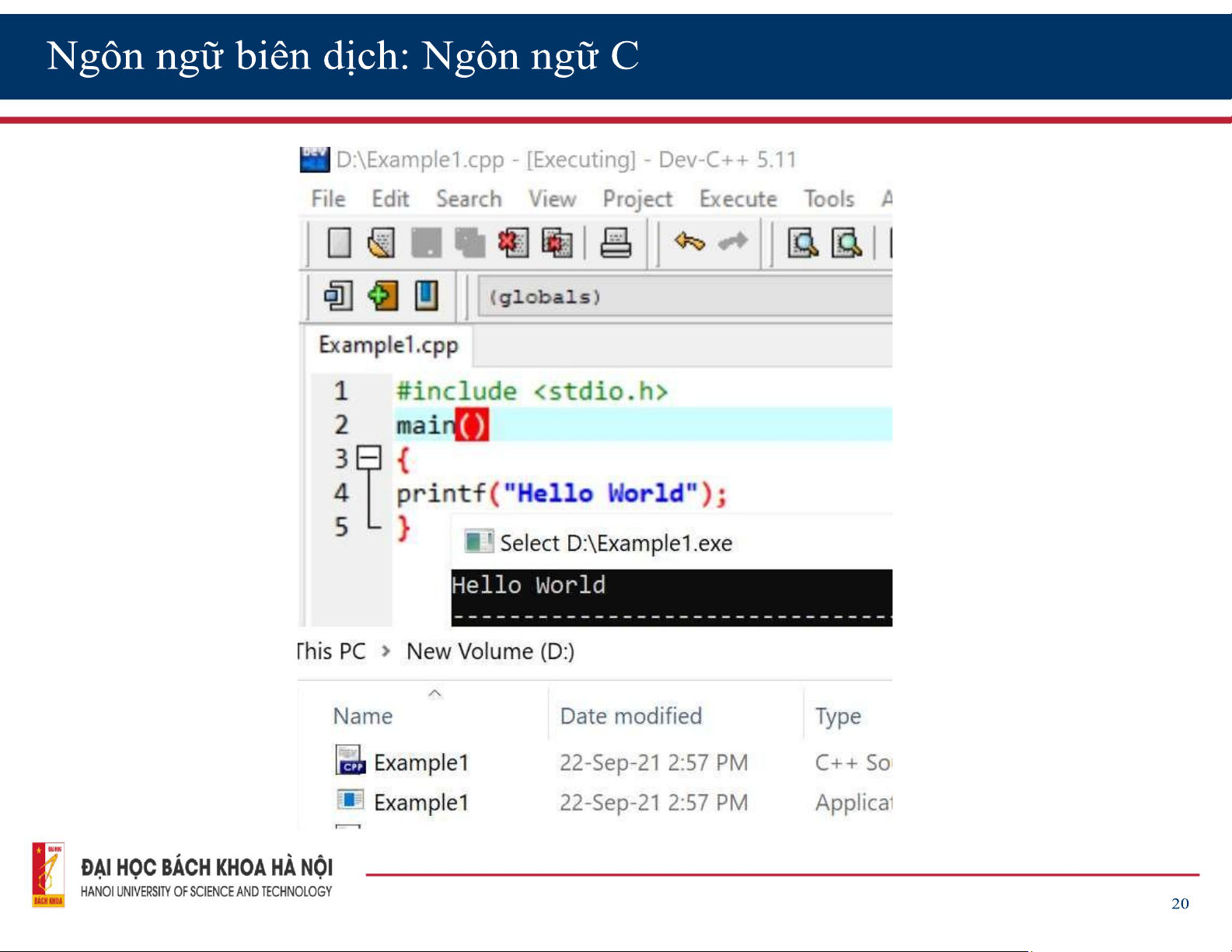Image resolution: width=1232 pixels, height=952 pixels.
Task: Click the New file toolbar icon
Action: (x=339, y=242)
